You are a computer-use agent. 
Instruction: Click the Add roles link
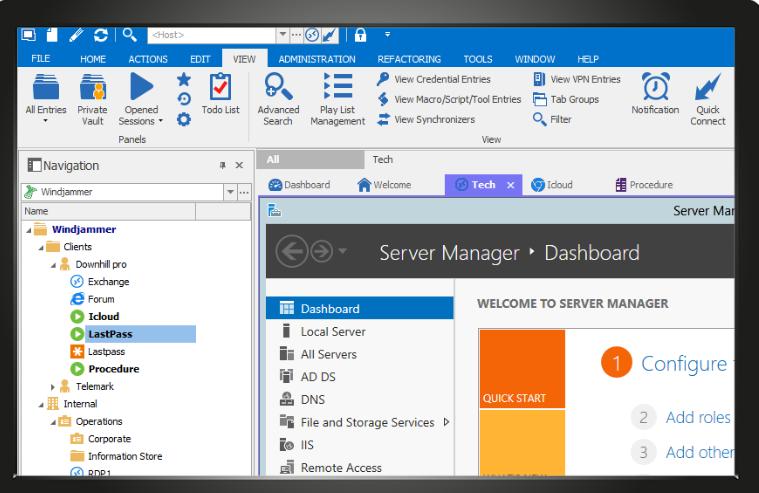pos(698,417)
